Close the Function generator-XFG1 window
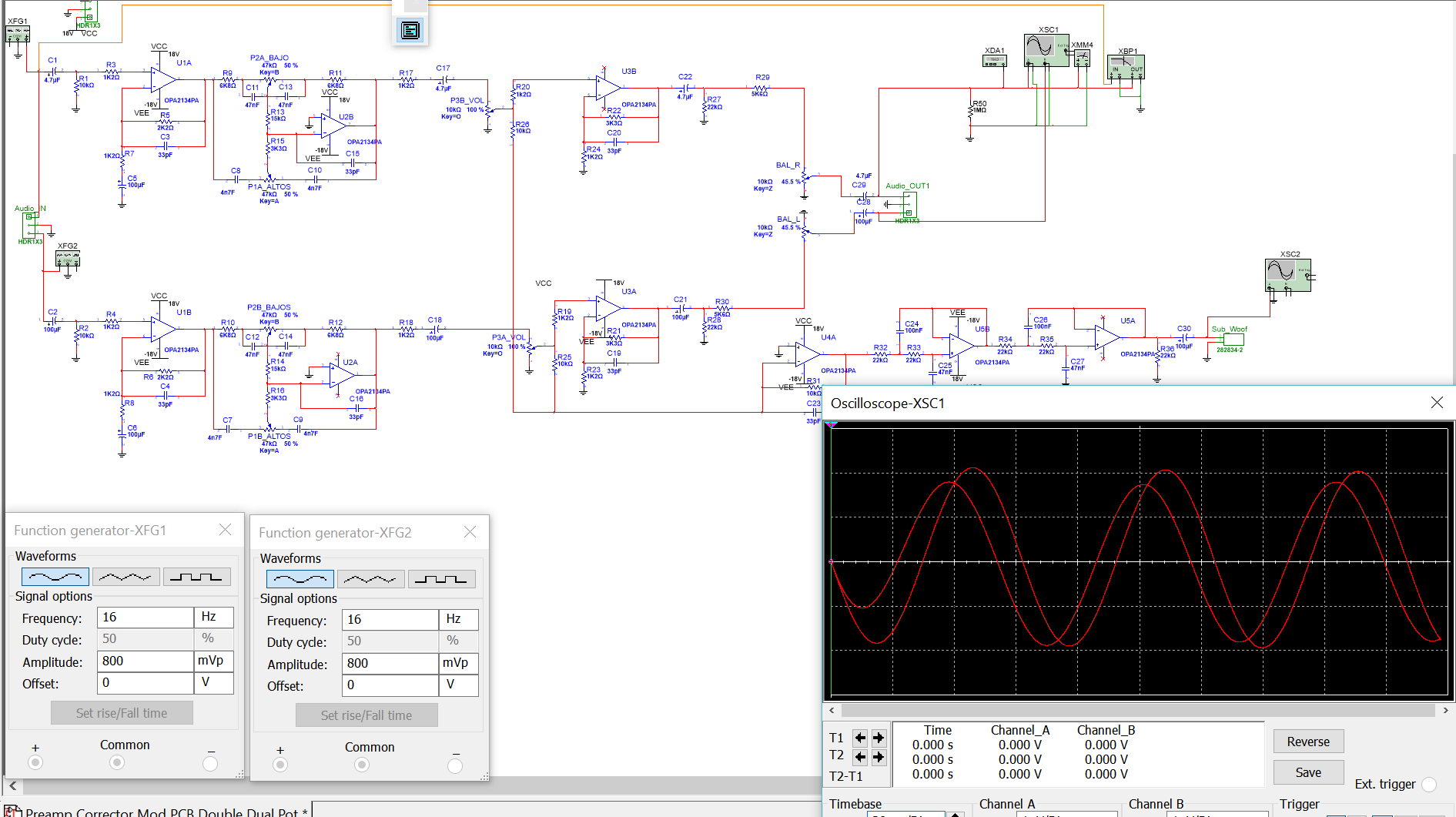The height and width of the screenshot is (817, 1456). (x=225, y=530)
